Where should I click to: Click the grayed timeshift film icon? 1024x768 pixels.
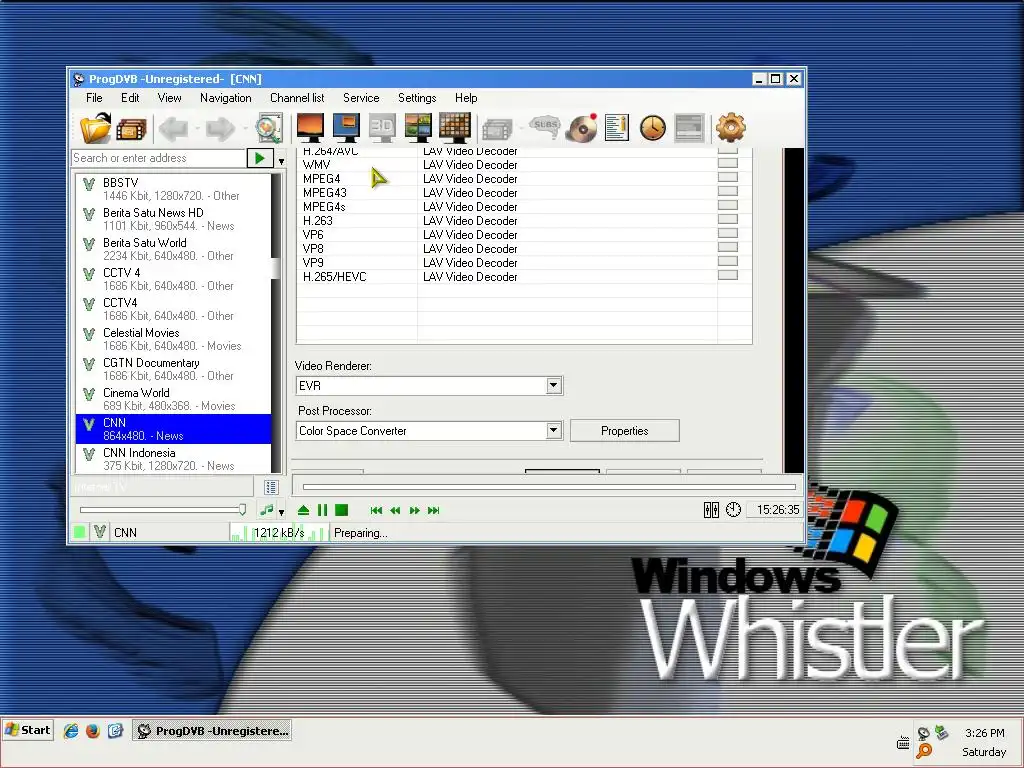498,129
